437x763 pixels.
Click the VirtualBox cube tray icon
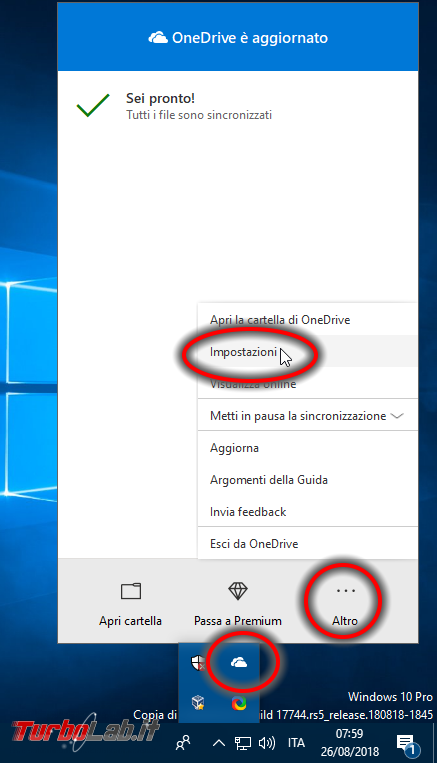(198, 703)
